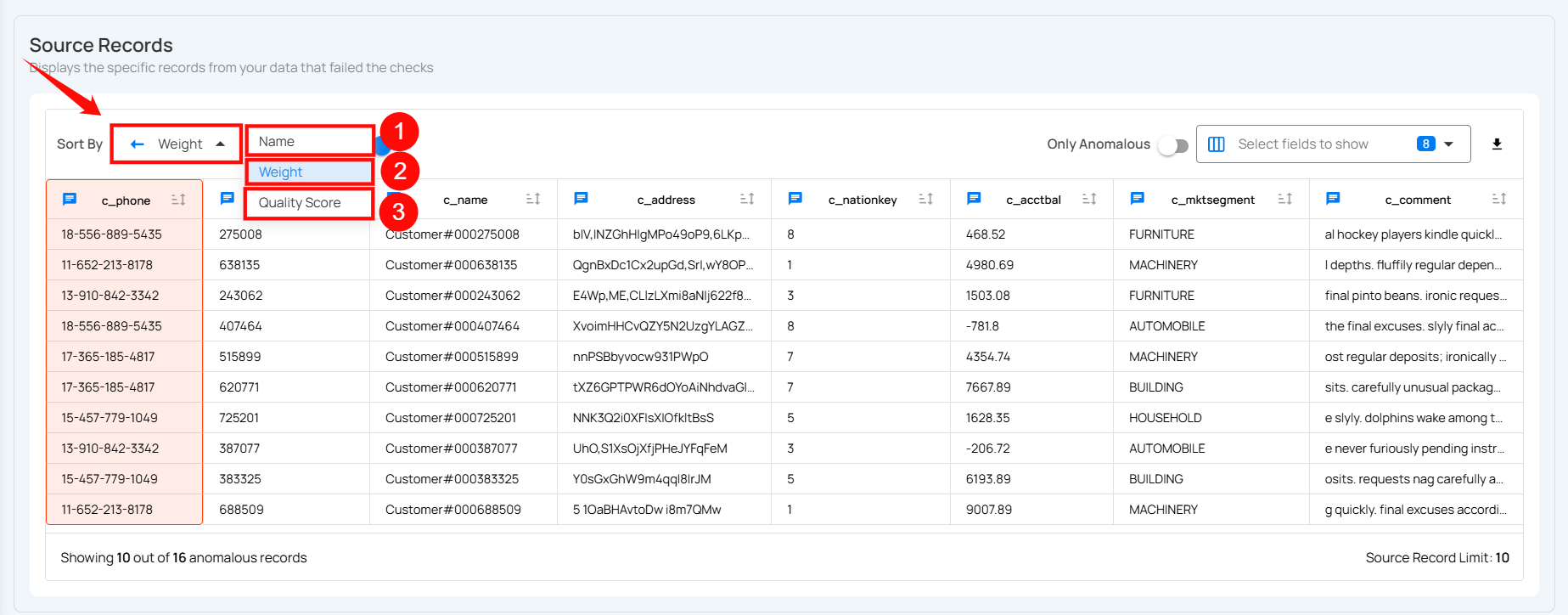
Task: Select the comment cell starting 'al hockey players'
Action: click(1416, 234)
